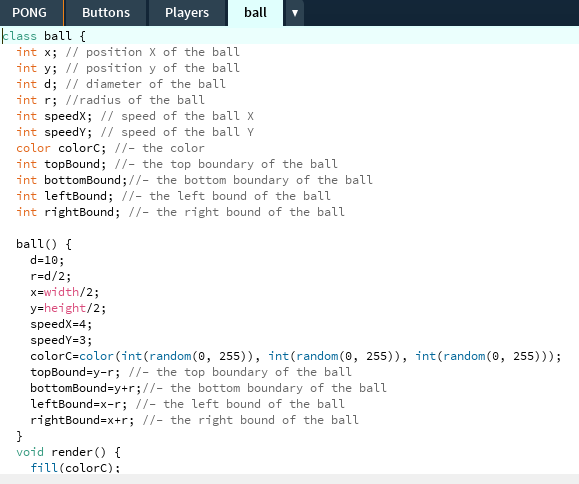Open the Buttons tab
This screenshot has width=579, height=484.
pyautogui.click(x=106, y=13)
